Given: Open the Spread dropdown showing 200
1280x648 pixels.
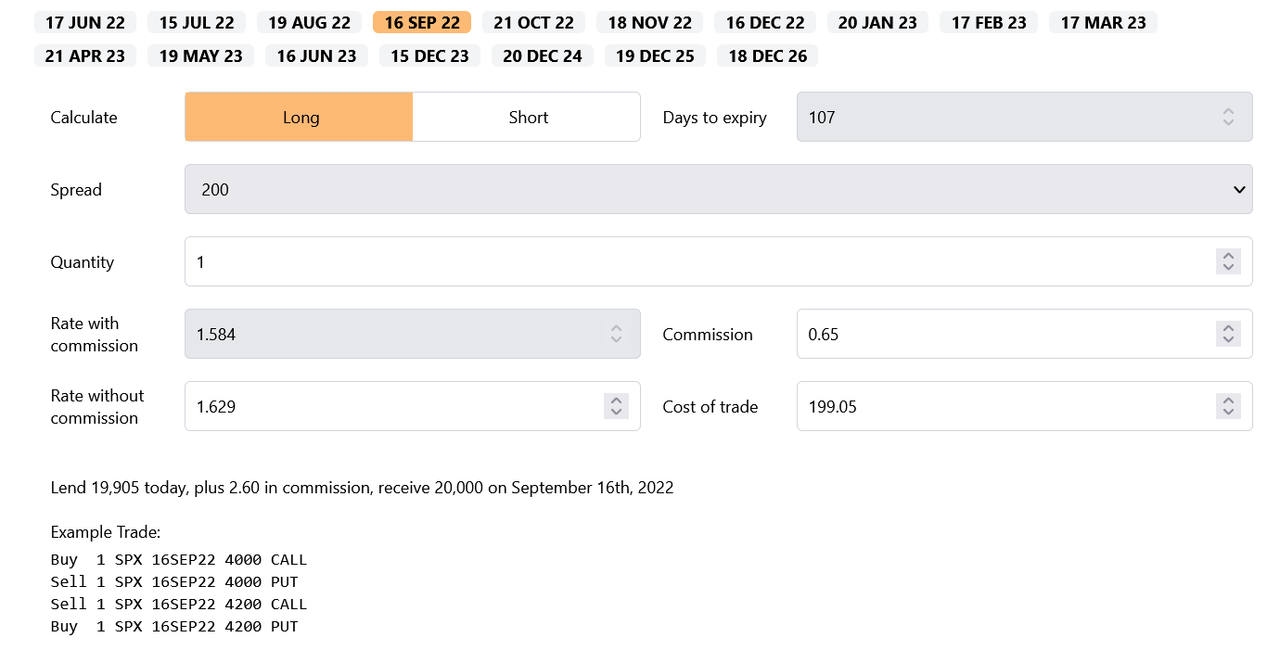Looking at the screenshot, I should tap(718, 189).
